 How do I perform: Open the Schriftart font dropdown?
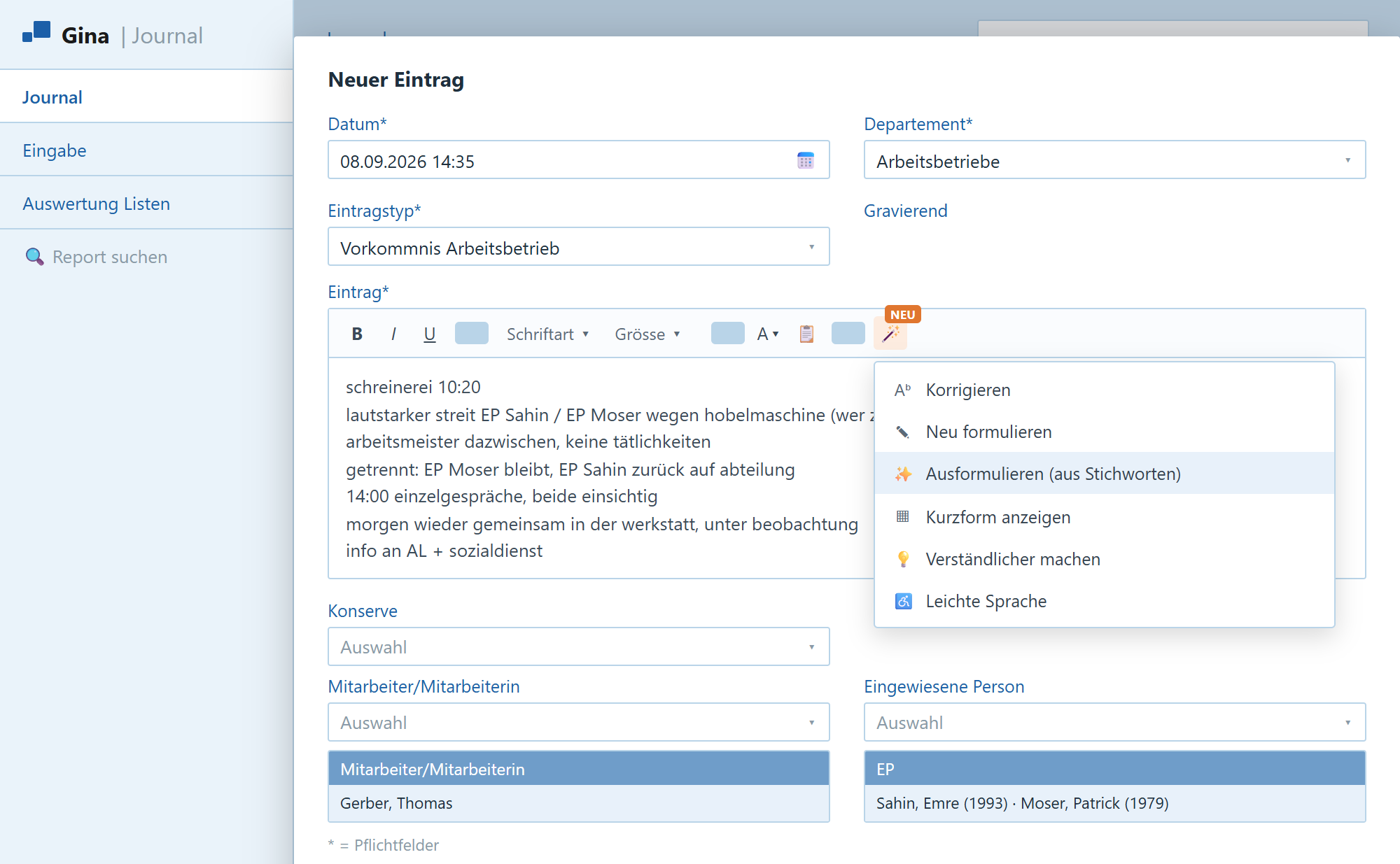547,334
